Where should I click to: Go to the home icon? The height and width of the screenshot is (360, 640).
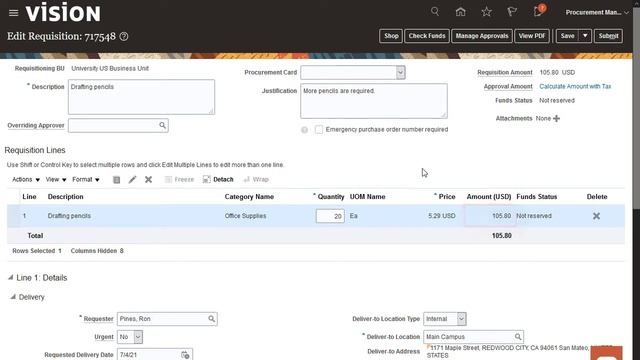[460, 12]
